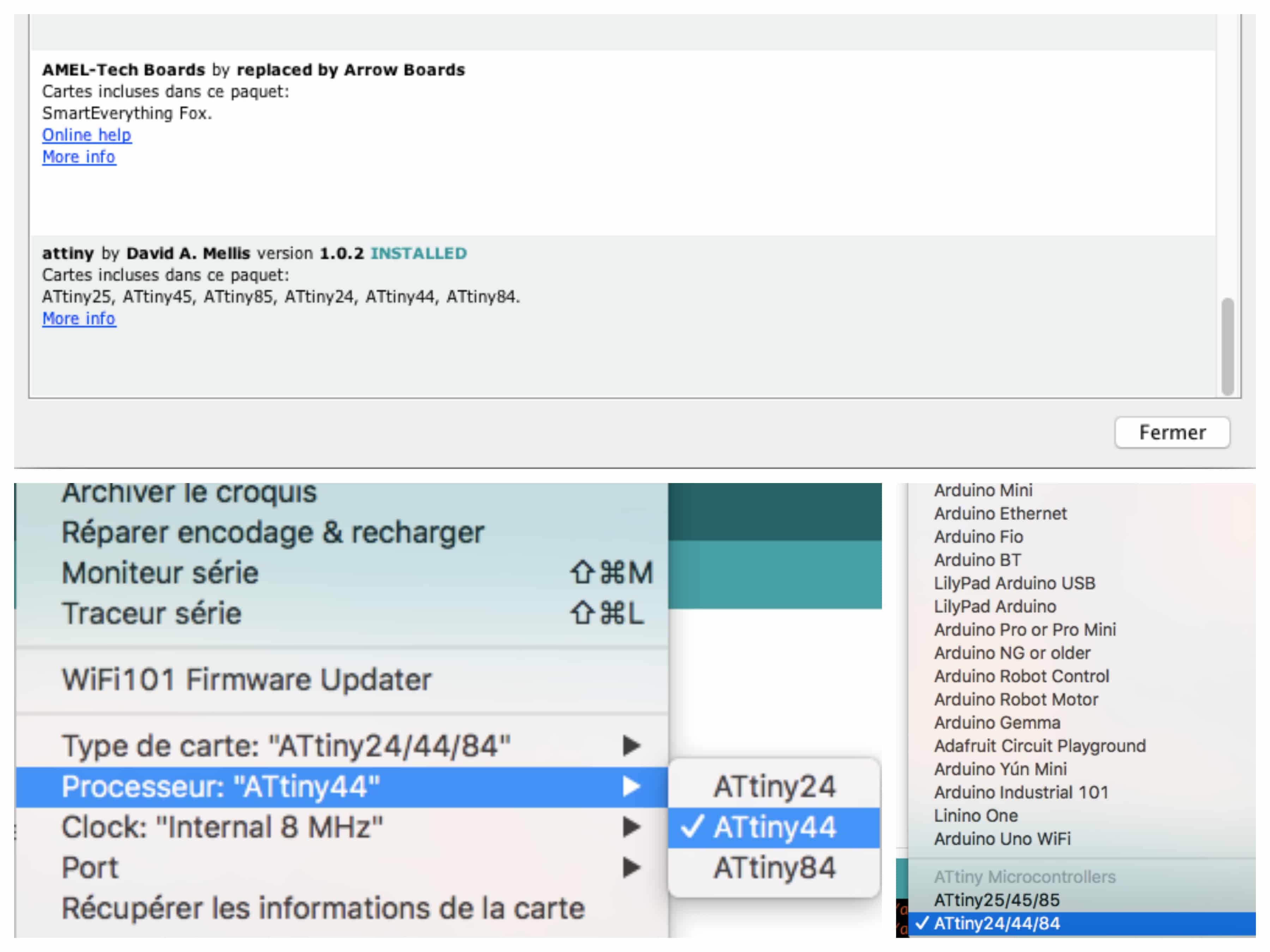Open More info link under attiny package
1270x952 pixels.
pos(79,318)
